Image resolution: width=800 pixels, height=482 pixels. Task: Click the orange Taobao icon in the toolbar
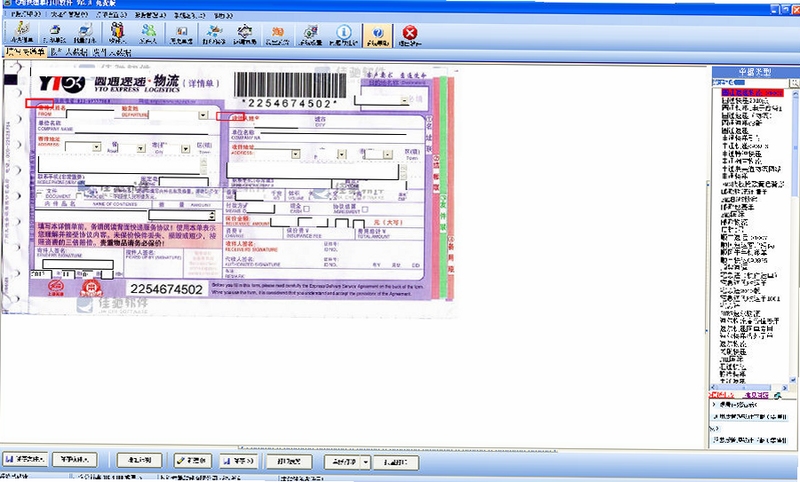tap(278, 34)
